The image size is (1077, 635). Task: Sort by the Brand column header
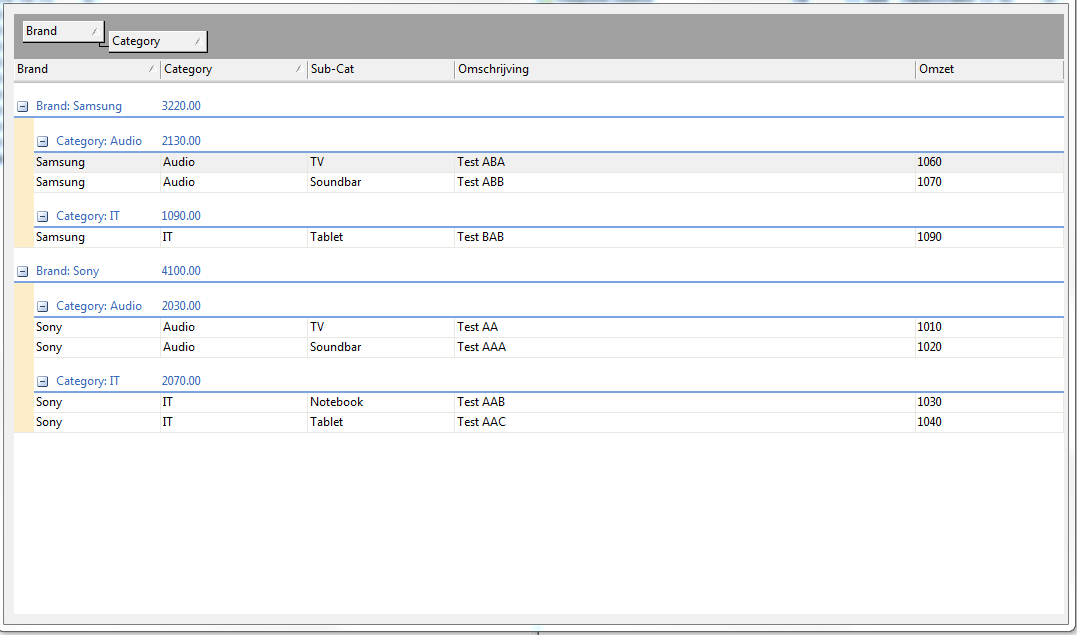click(x=86, y=69)
